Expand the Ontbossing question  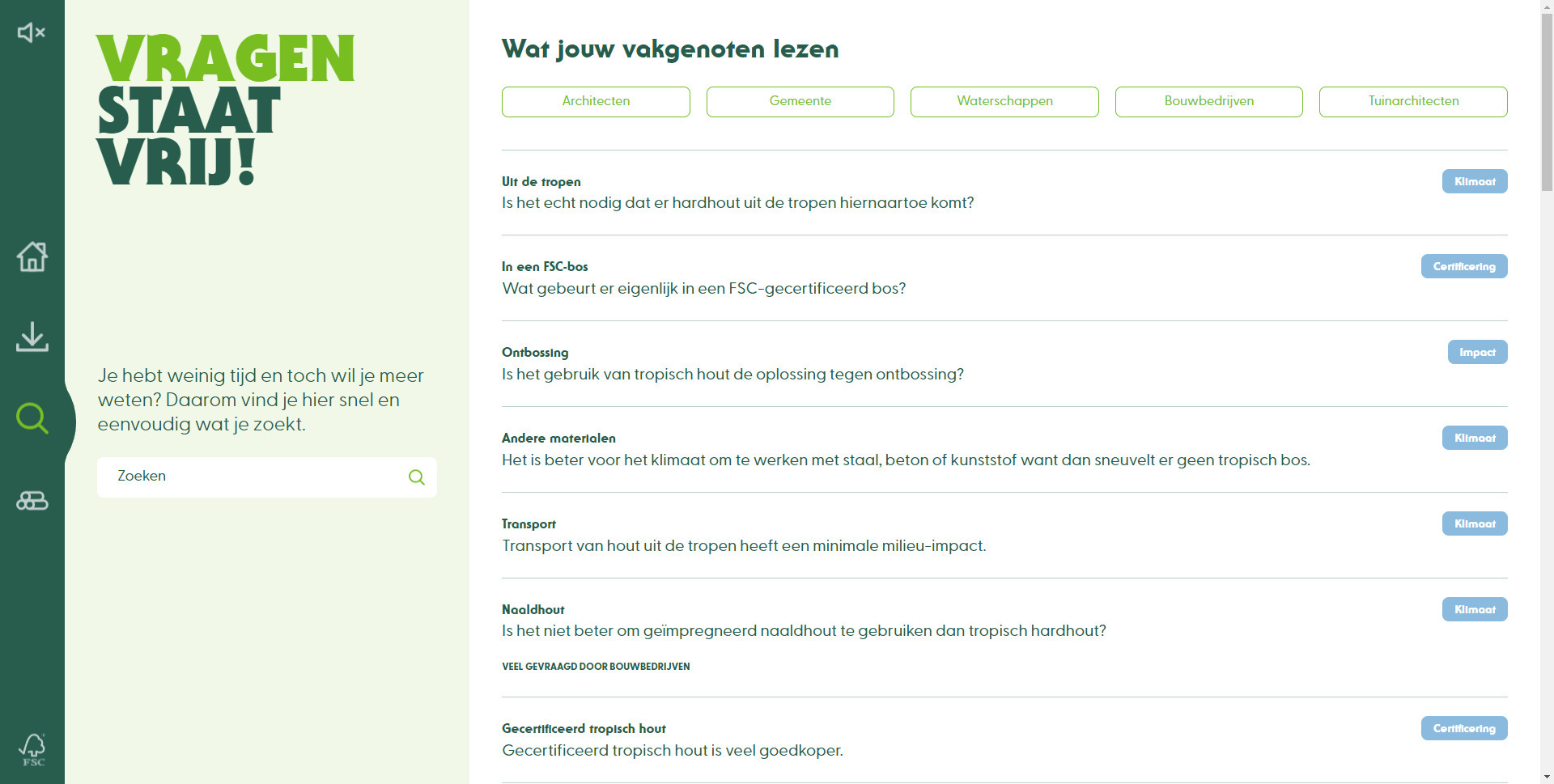click(x=732, y=375)
